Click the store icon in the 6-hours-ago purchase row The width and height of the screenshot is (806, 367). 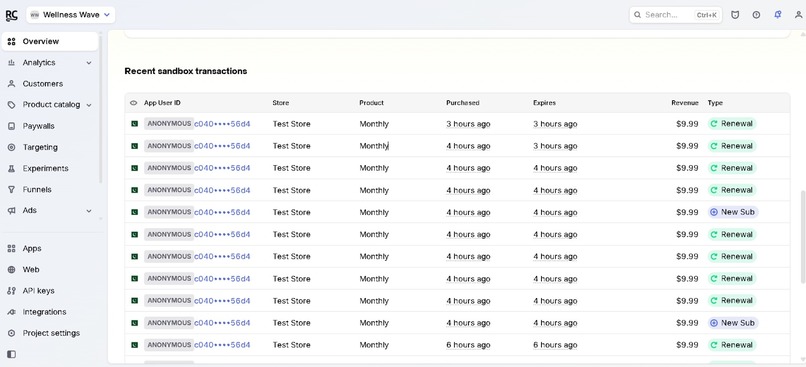(135, 345)
